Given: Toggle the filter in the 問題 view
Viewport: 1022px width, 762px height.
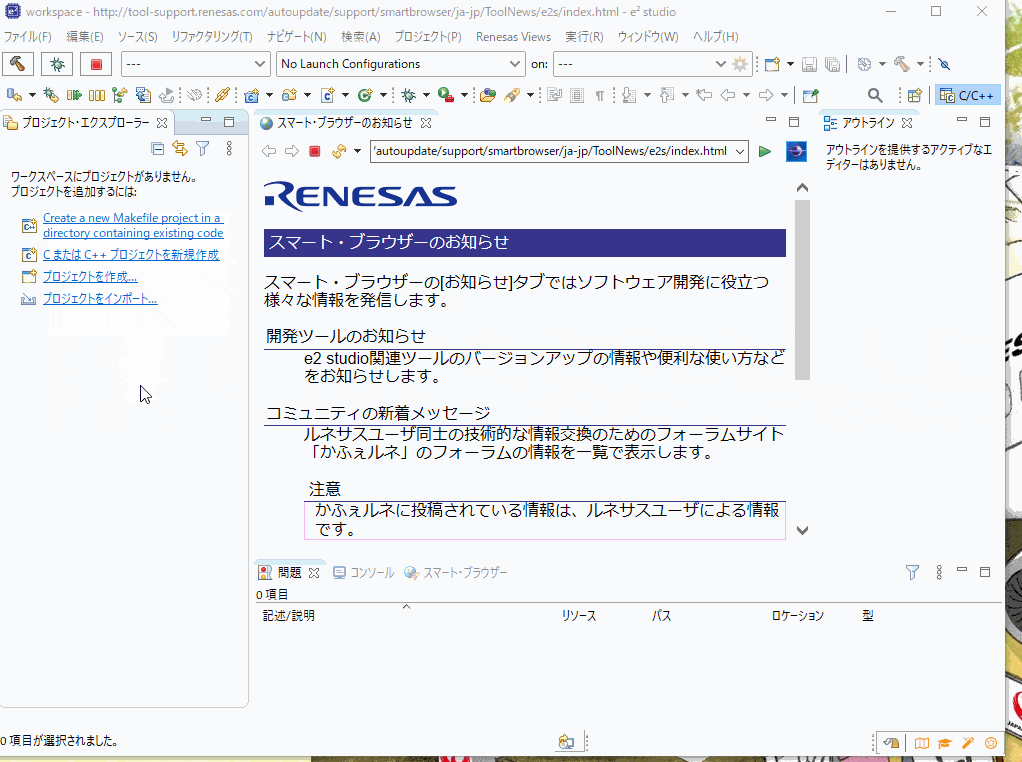Looking at the screenshot, I should click(x=912, y=572).
